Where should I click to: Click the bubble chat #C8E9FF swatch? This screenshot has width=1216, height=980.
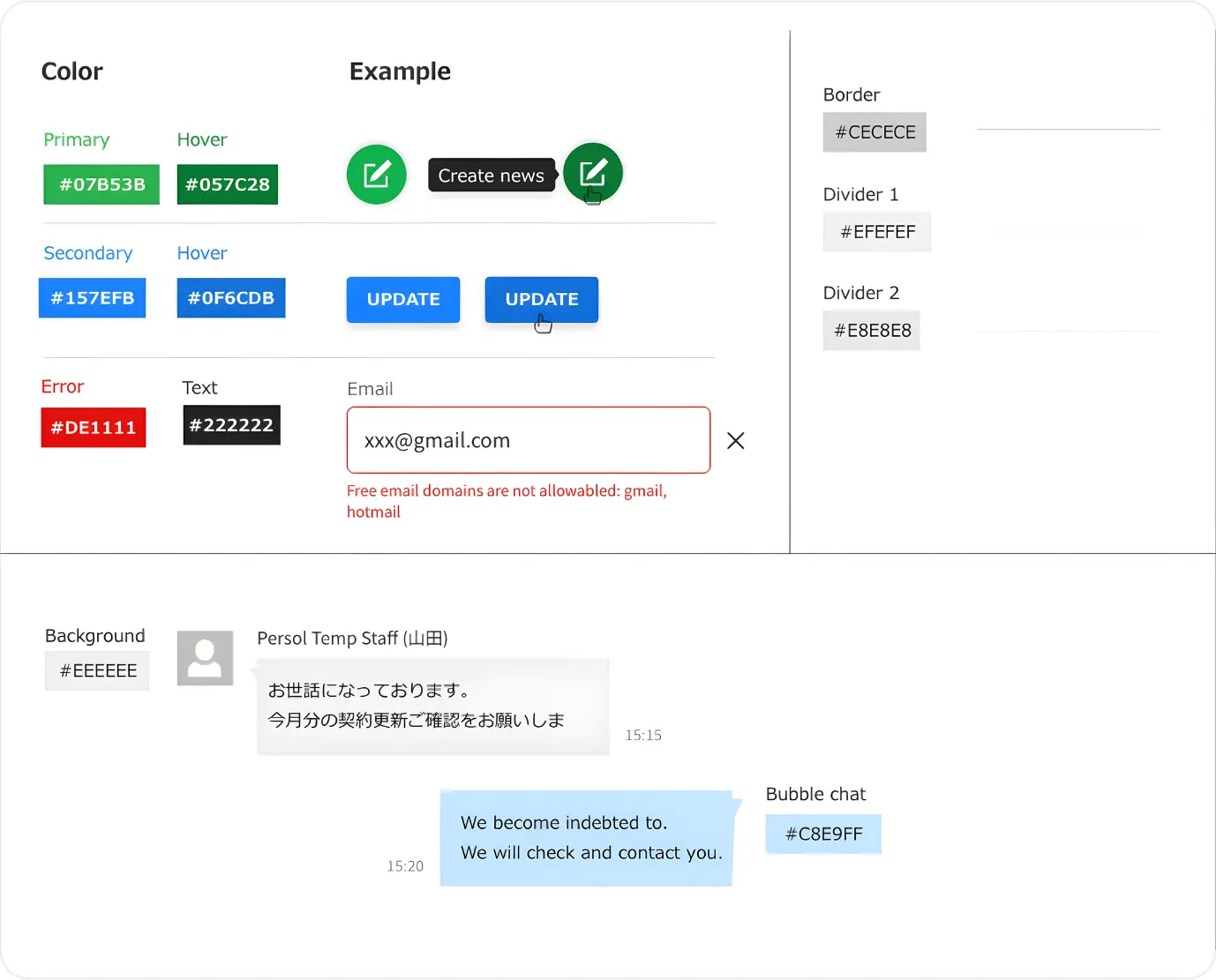point(823,834)
